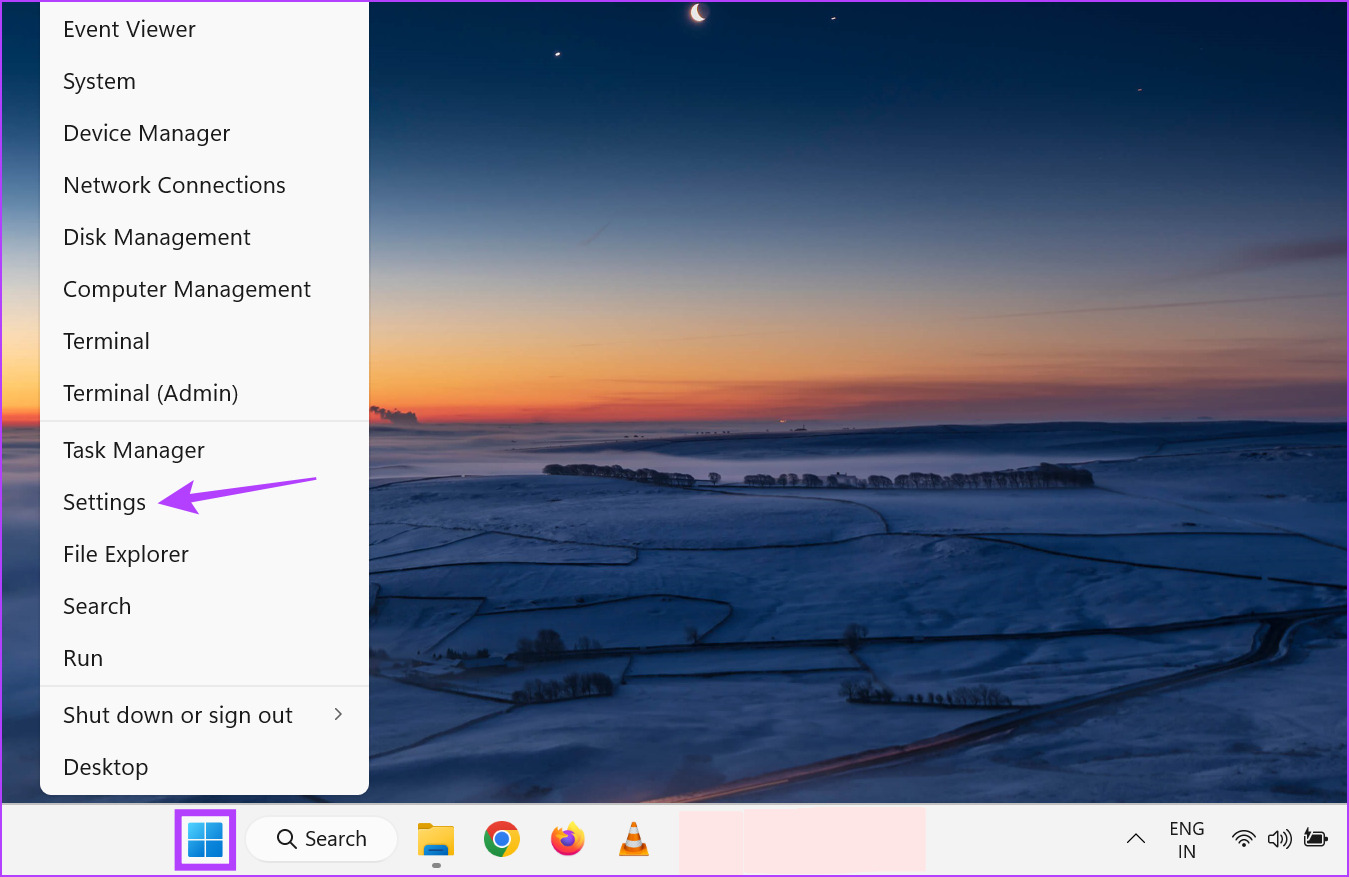The height and width of the screenshot is (877, 1349).
Task: Open Disk Management entry
Action: 204,237
